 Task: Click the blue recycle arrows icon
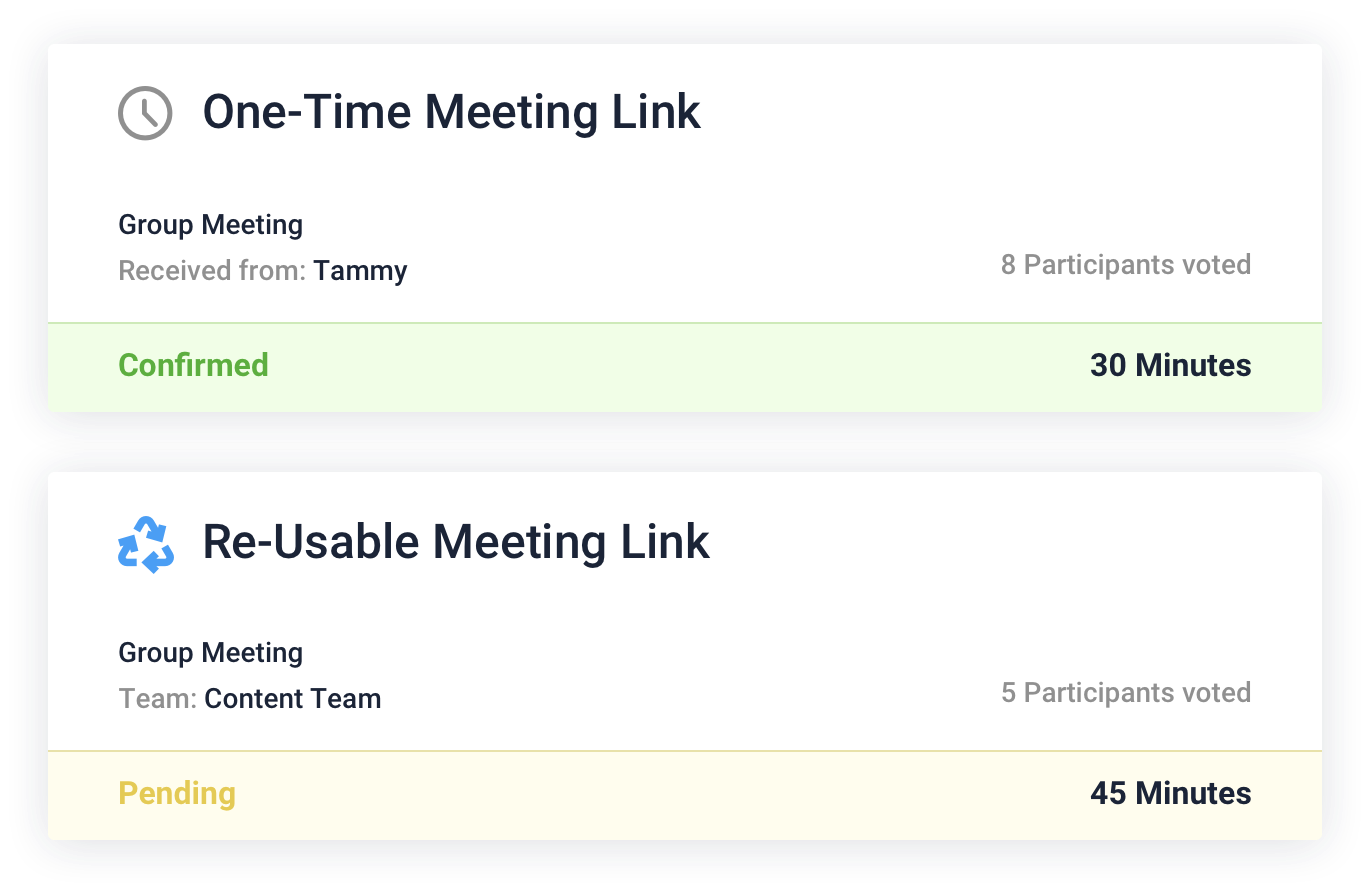pyautogui.click(x=146, y=544)
